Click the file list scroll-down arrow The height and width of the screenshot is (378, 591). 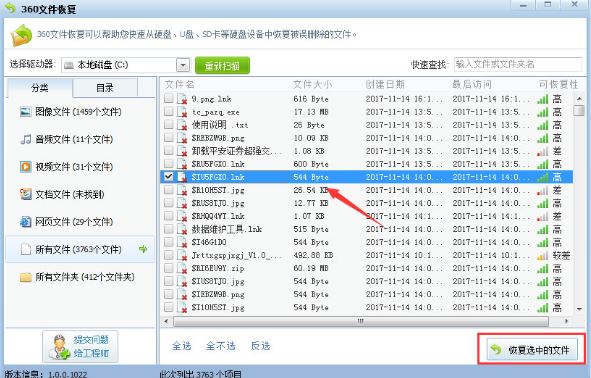click(x=579, y=309)
